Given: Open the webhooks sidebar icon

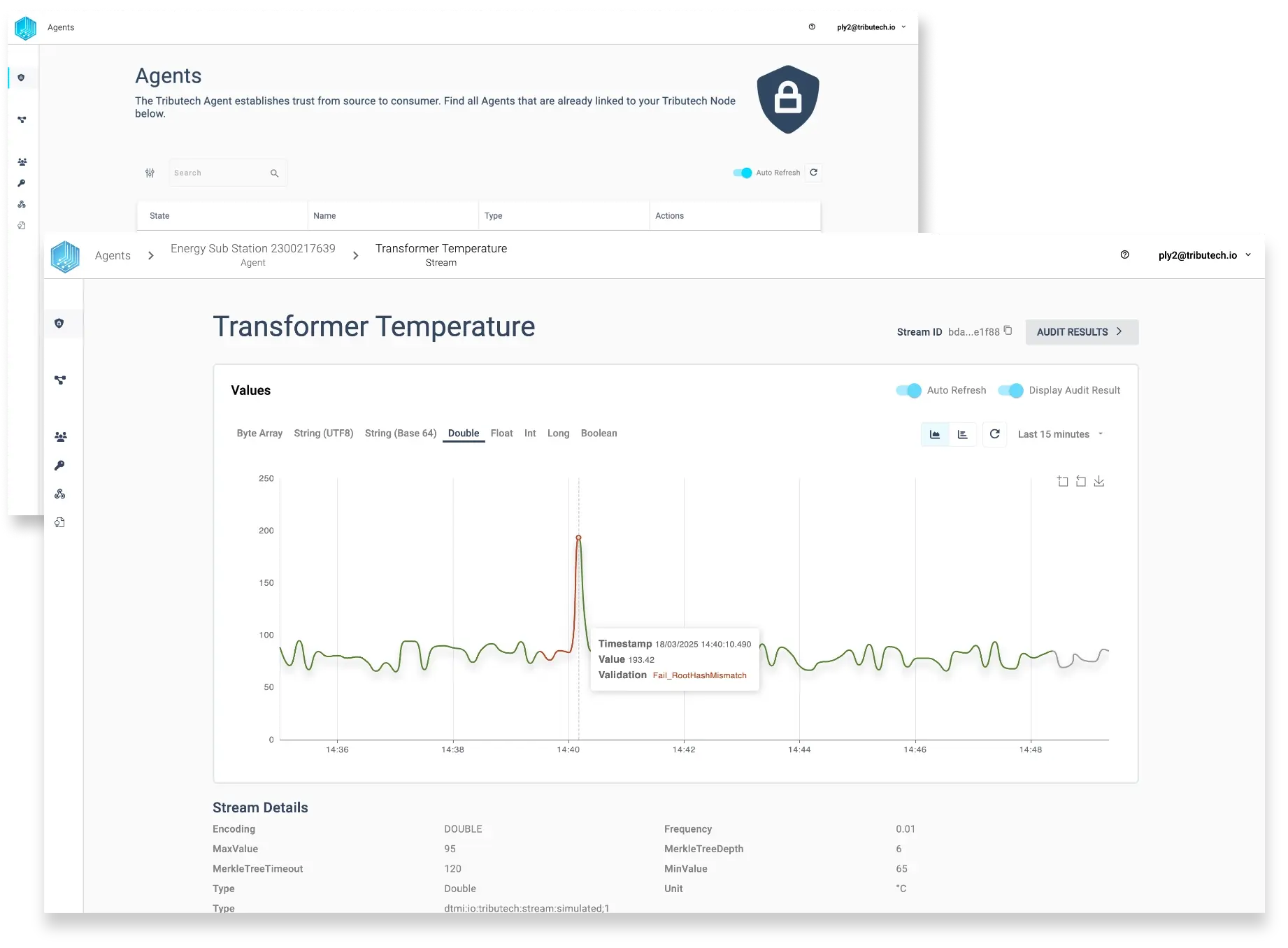Looking at the screenshot, I should 61,494.
